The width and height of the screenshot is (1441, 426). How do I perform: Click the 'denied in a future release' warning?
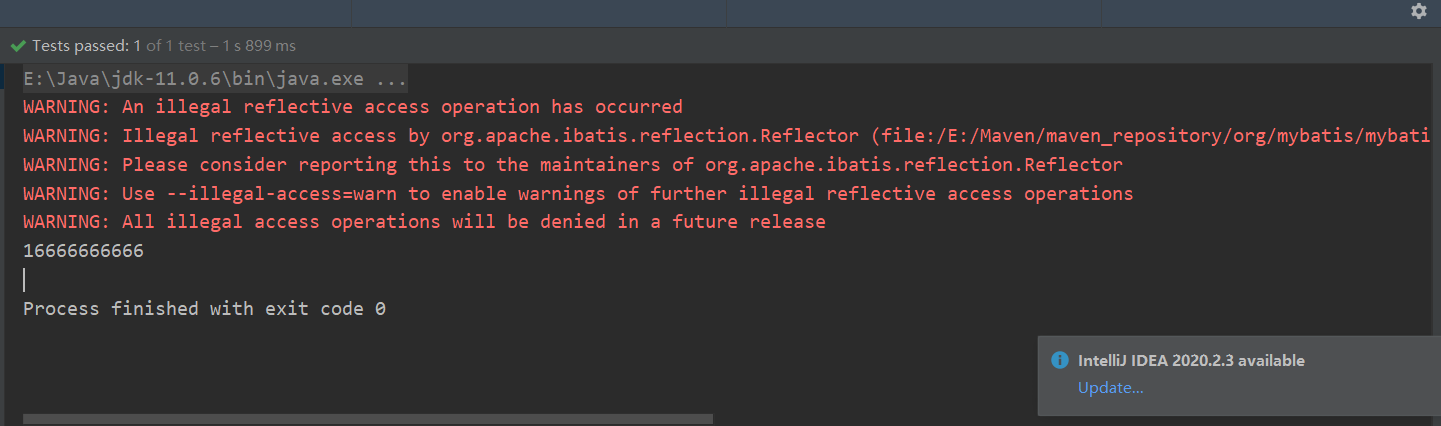click(424, 222)
